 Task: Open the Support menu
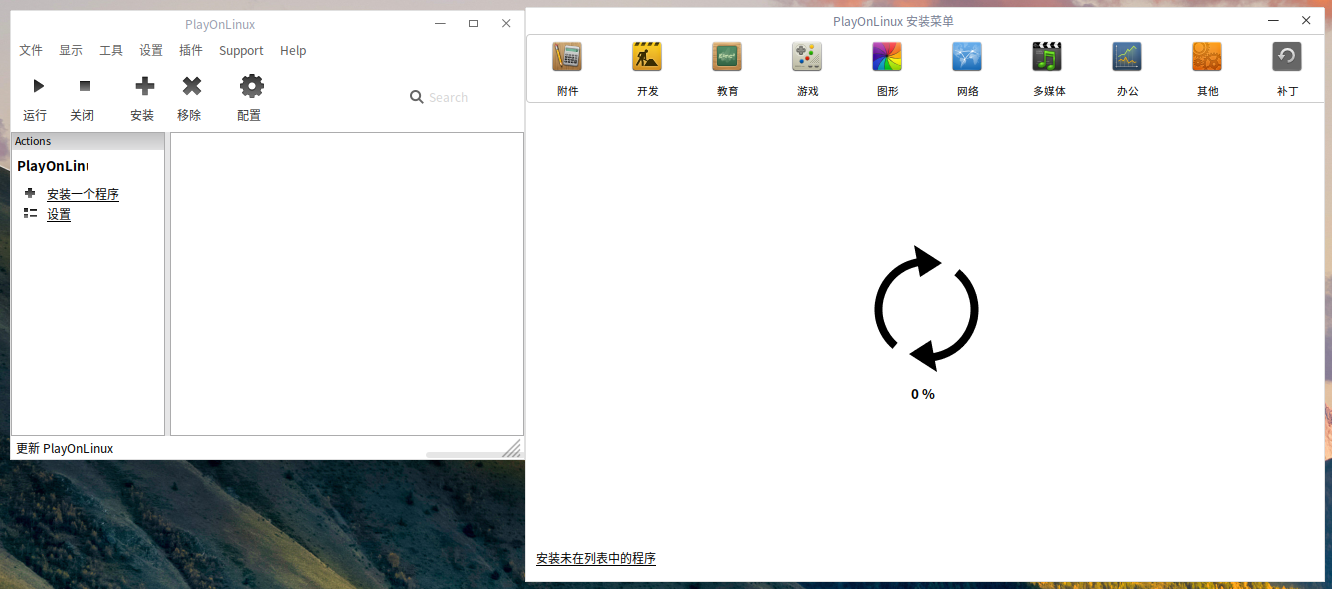[x=241, y=50]
